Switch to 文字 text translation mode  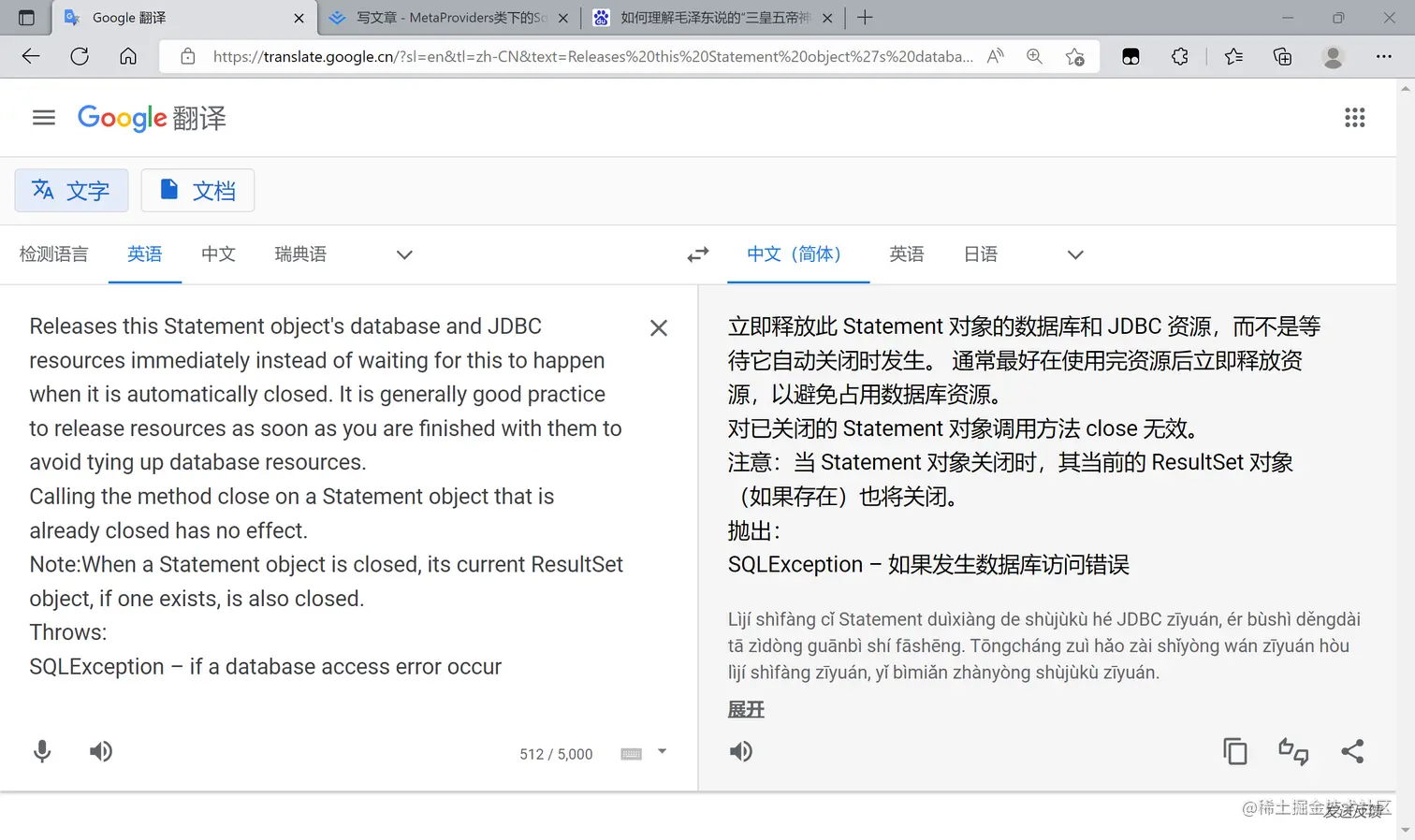point(71,191)
